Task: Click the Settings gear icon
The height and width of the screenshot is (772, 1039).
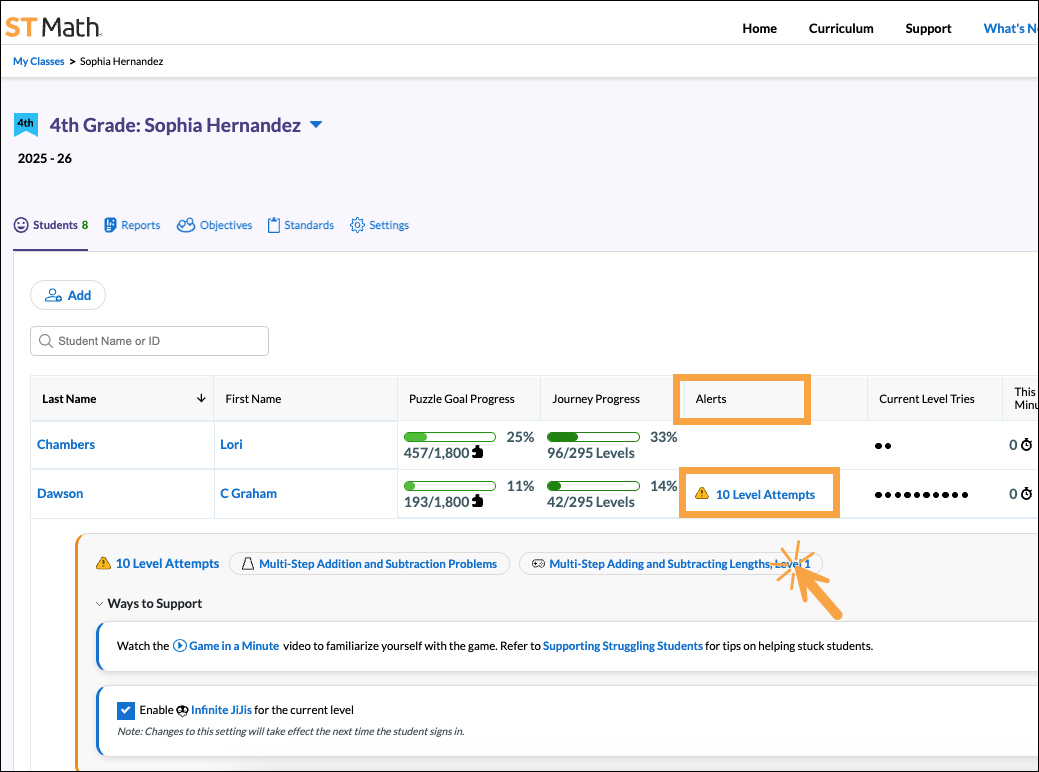Action: (x=357, y=225)
